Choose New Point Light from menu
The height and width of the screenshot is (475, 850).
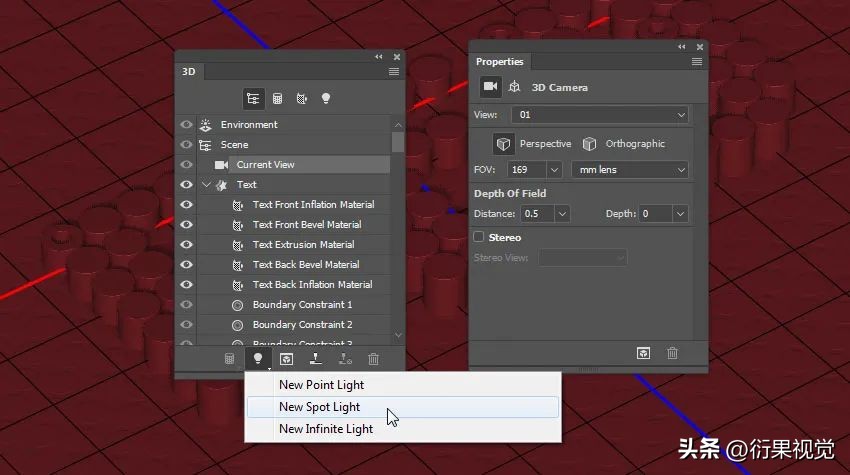403,385
